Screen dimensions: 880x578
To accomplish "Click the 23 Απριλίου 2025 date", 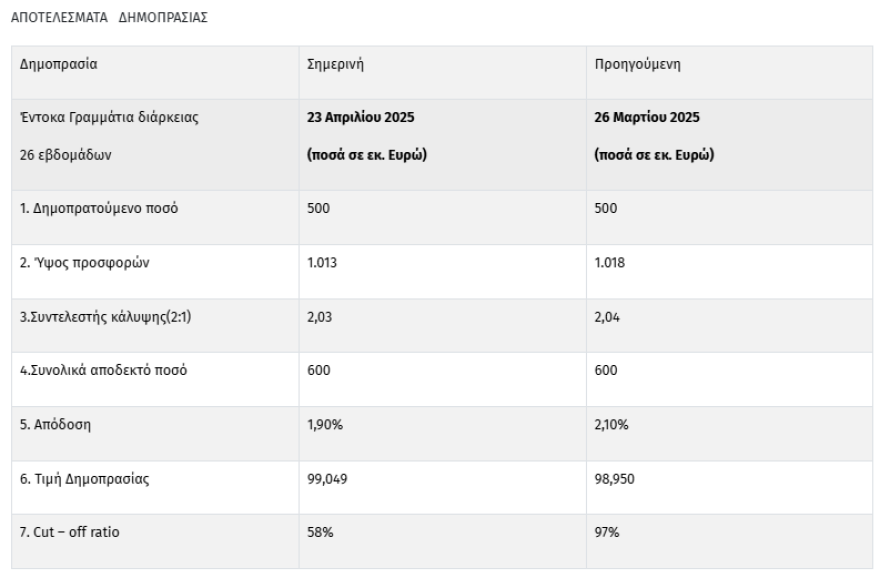I will click(x=361, y=118).
